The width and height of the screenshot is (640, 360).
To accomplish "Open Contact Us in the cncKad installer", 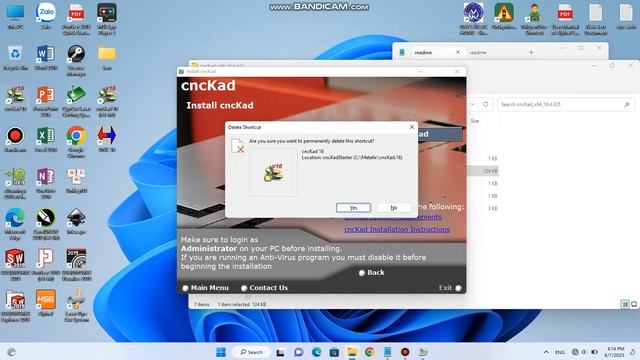I will (264, 288).
